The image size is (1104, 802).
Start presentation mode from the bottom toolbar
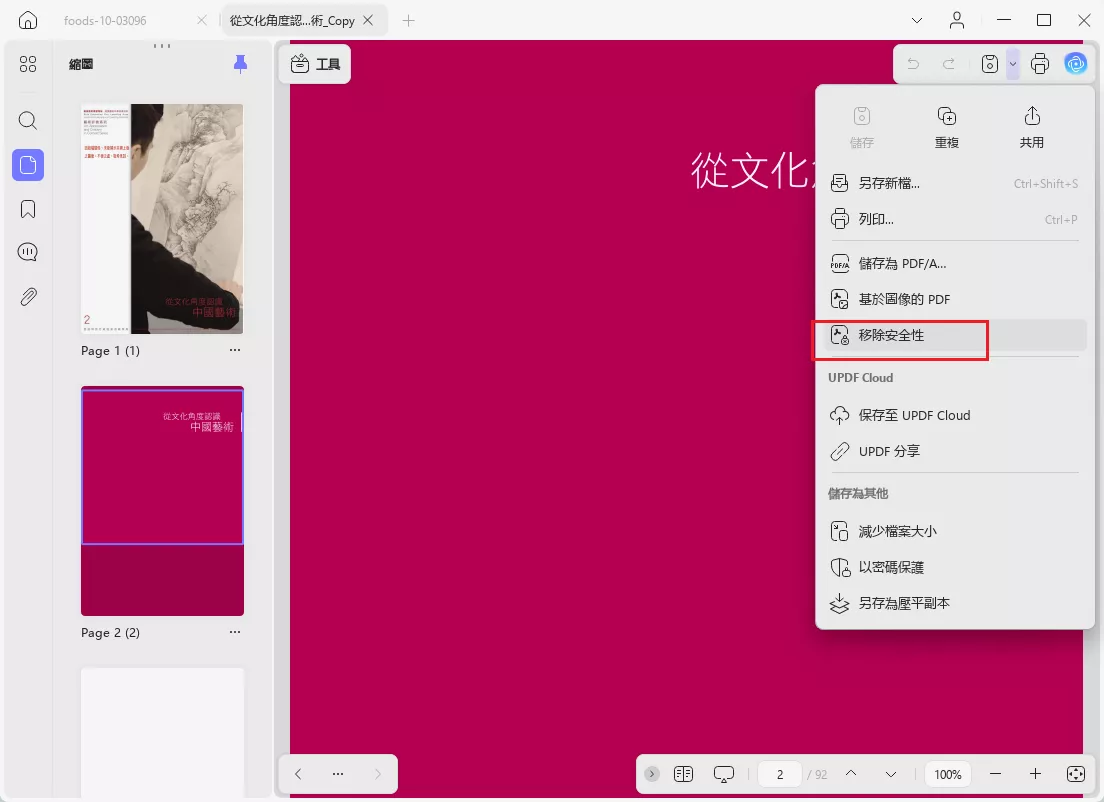[x=723, y=773]
